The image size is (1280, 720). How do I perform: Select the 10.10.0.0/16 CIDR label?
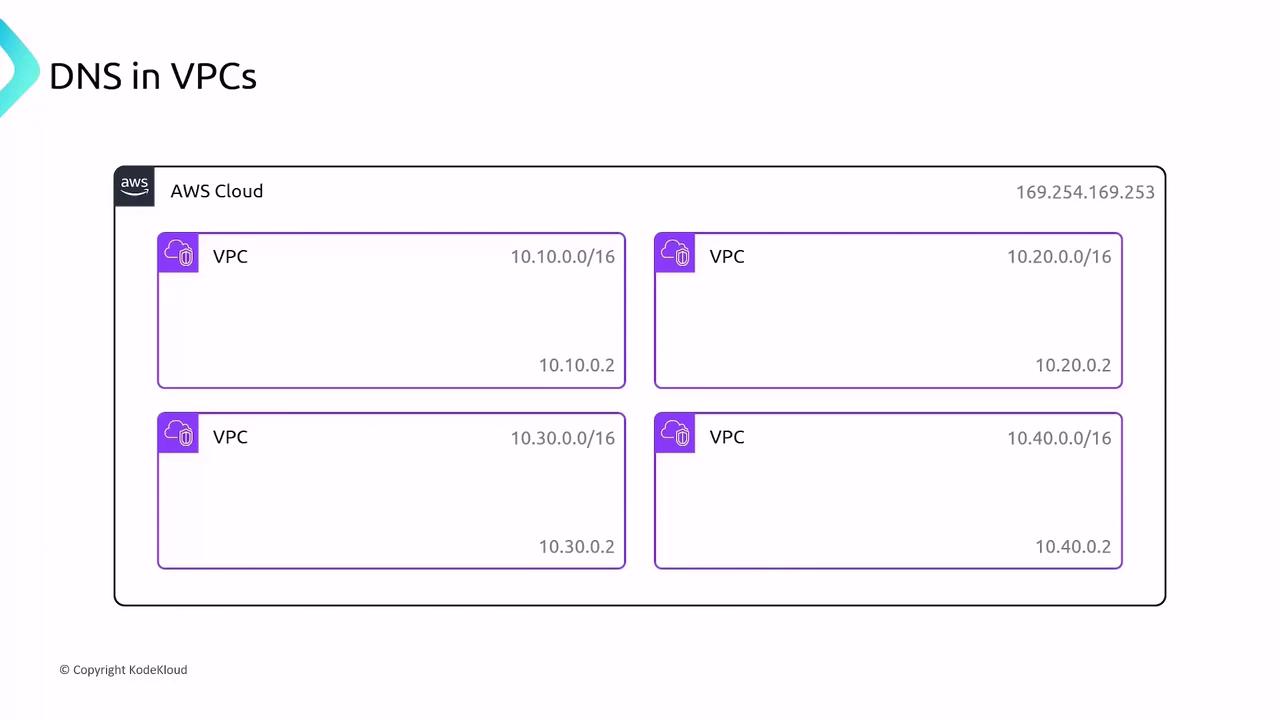click(x=562, y=257)
